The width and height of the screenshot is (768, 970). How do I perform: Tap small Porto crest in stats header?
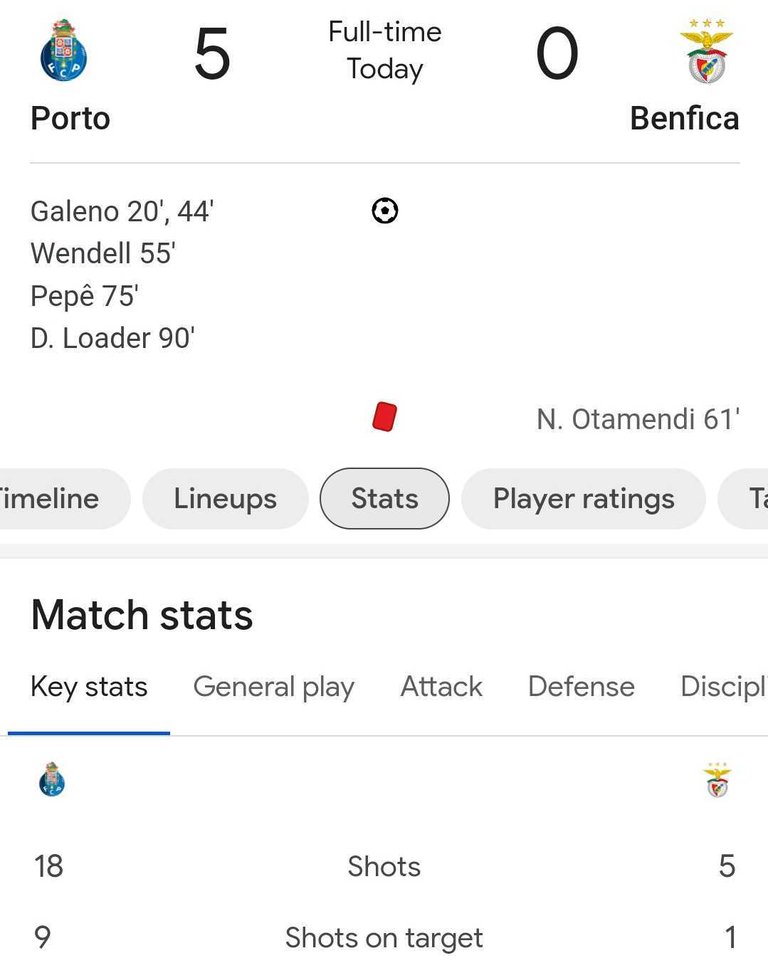[52, 779]
